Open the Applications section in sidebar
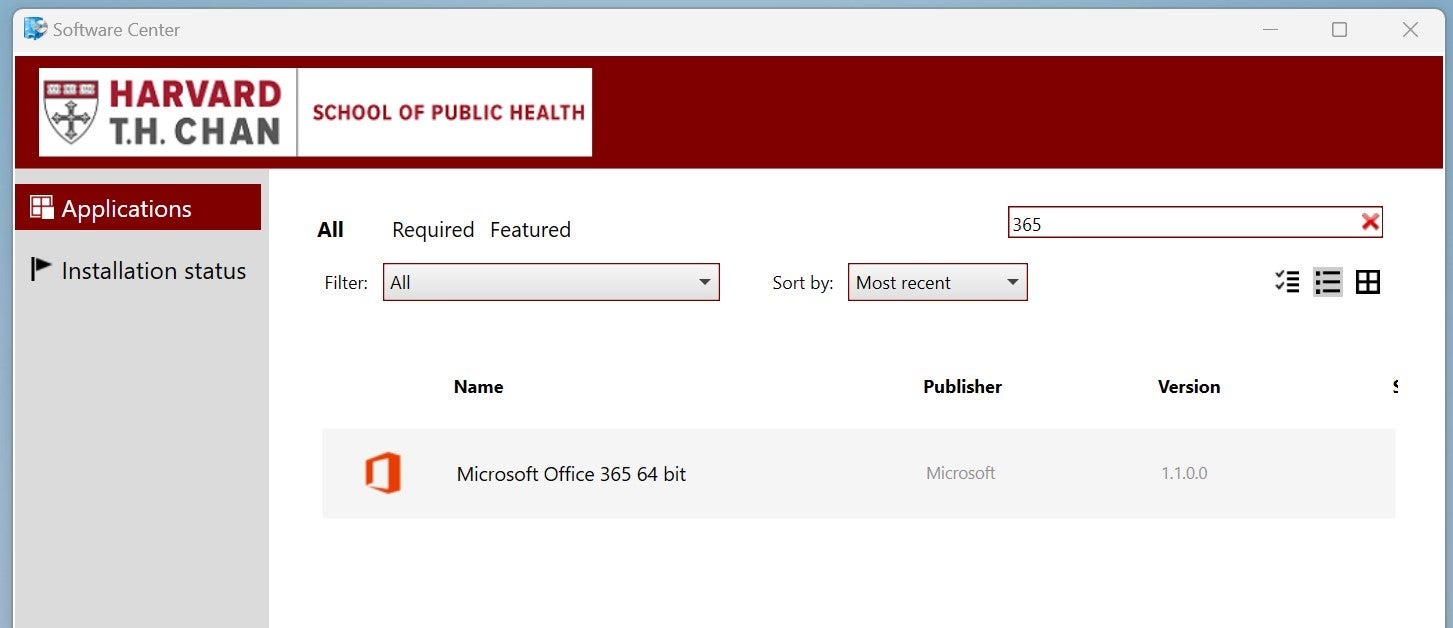 point(138,208)
